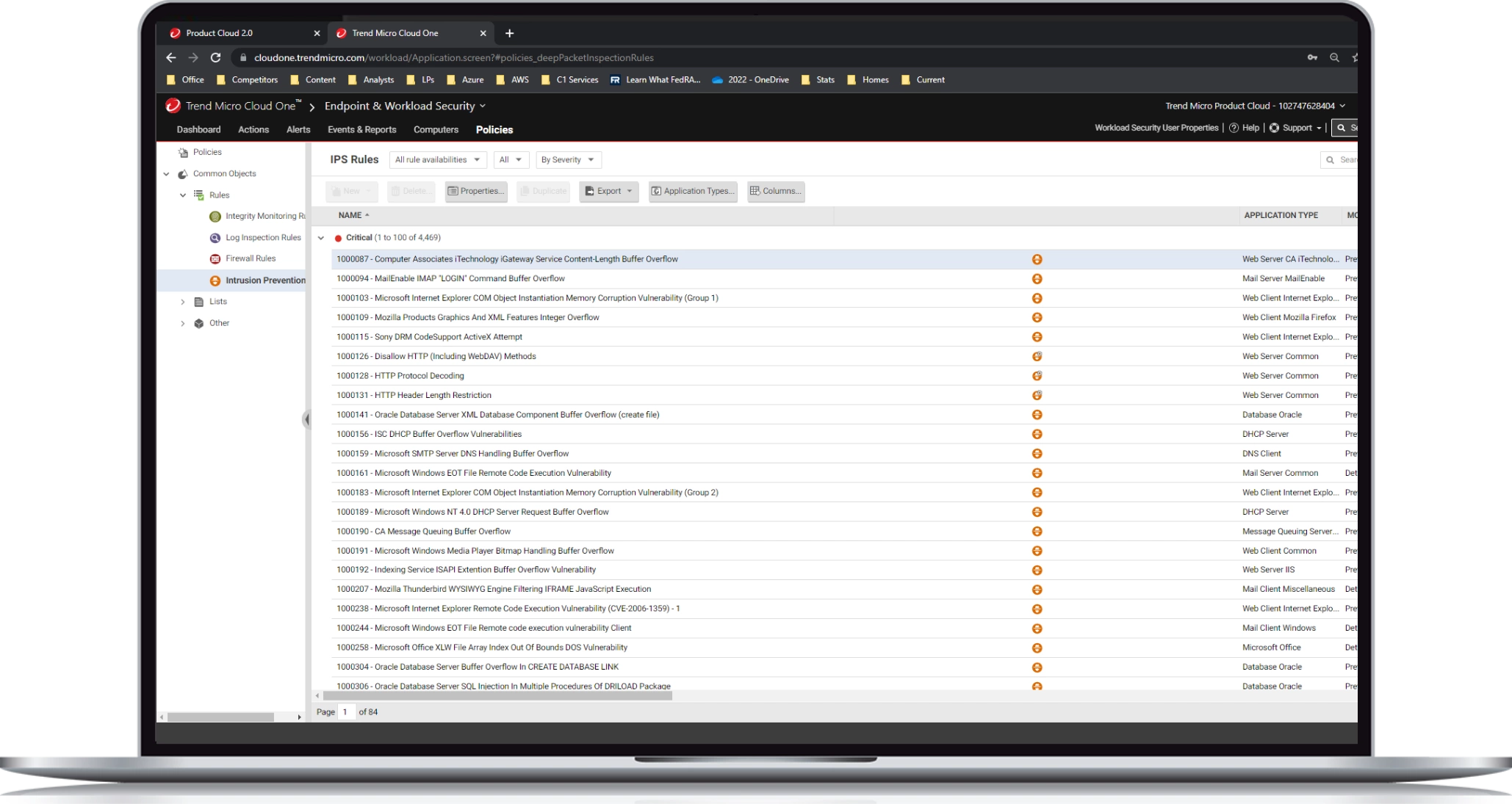This screenshot has width=1512, height=804.
Task: Expand the Other tree node
Action: (183, 323)
